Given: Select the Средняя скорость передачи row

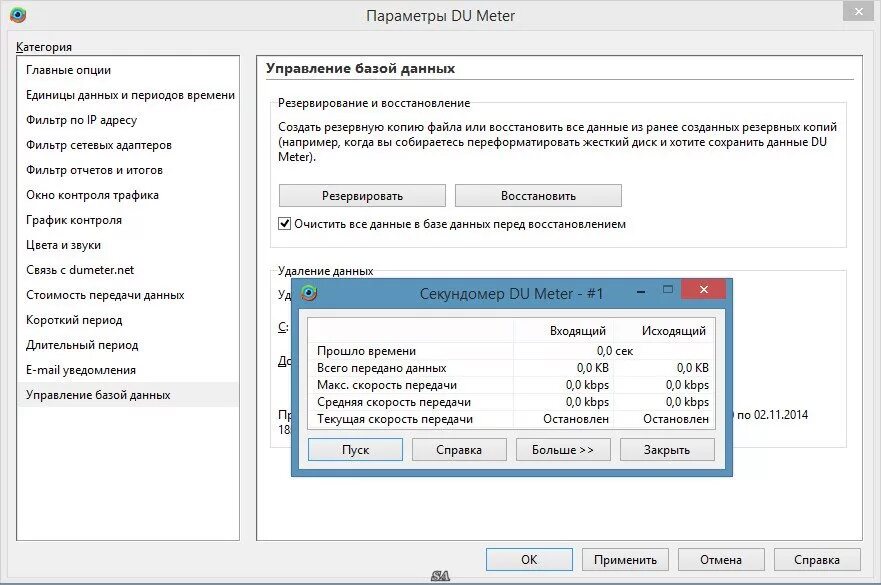Looking at the screenshot, I should 511,402.
